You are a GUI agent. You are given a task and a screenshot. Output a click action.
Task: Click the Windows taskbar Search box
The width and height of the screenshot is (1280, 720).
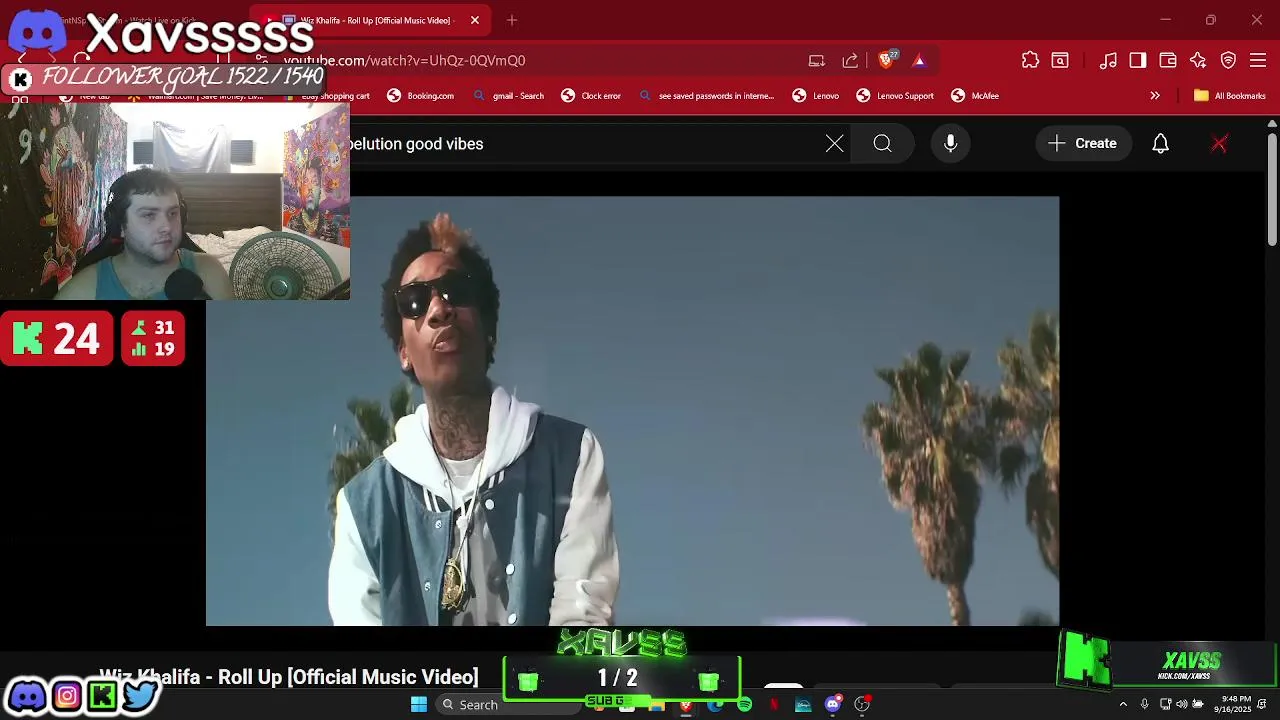point(508,704)
